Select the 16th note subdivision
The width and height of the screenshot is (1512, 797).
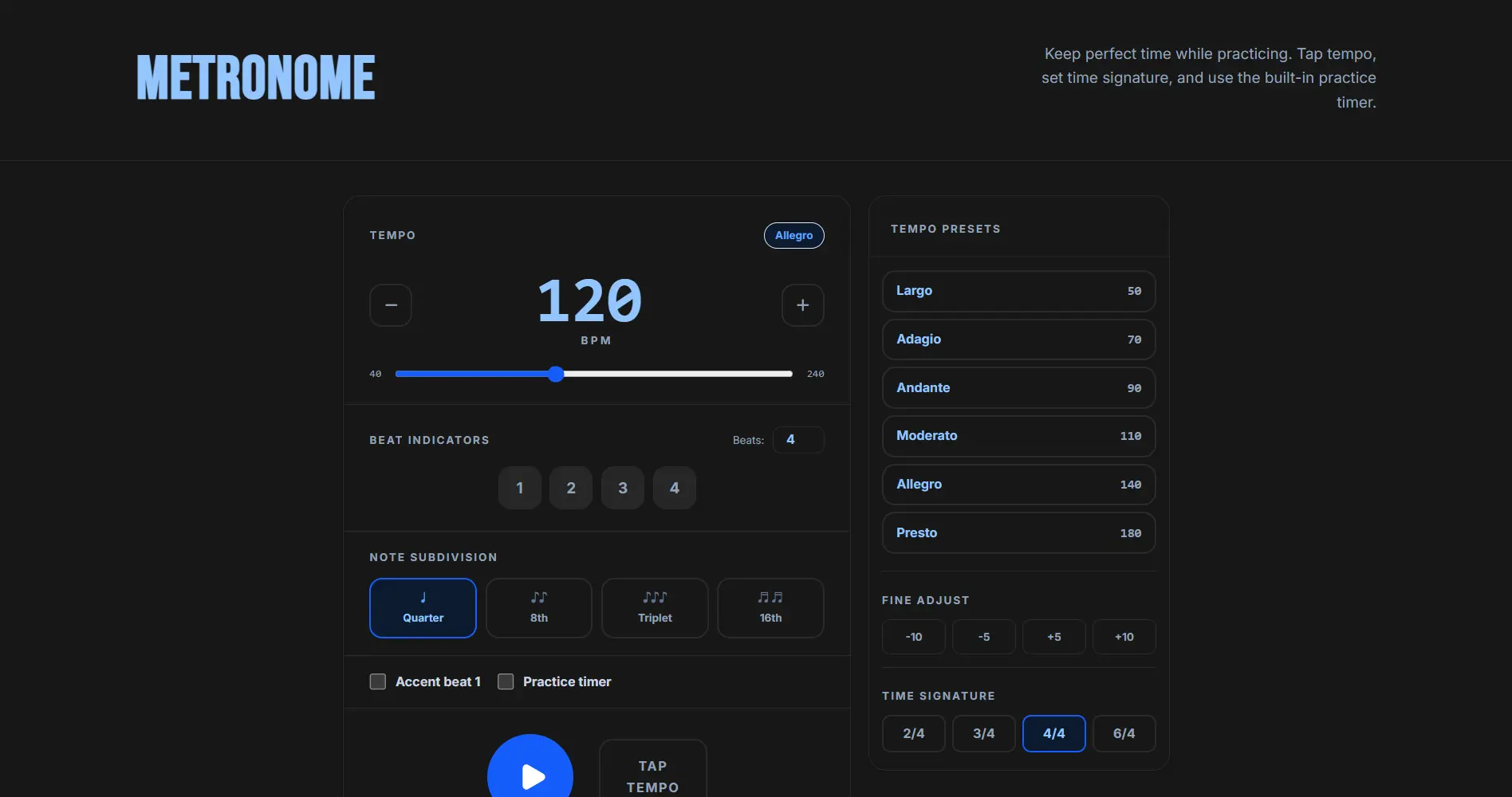pyautogui.click(x=770, y=608)
